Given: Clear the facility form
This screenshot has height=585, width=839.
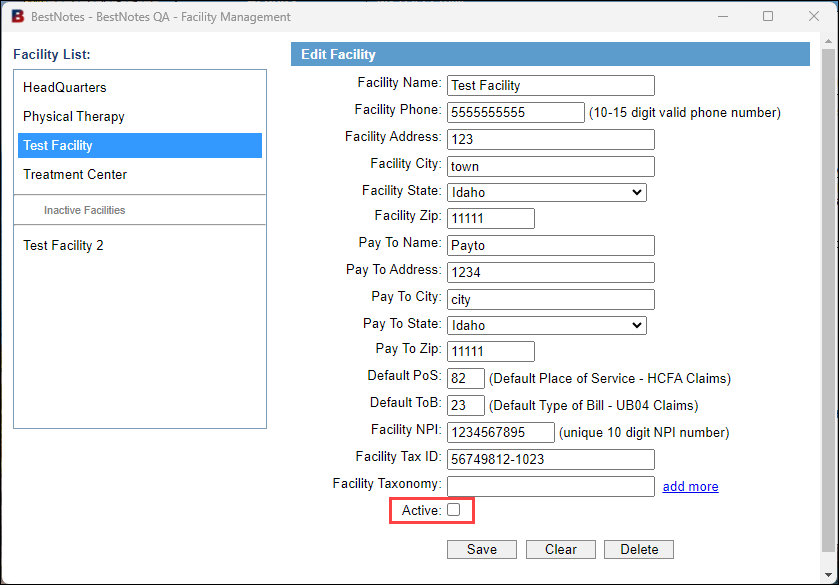Looking at the screenshot, I should 560,550.
